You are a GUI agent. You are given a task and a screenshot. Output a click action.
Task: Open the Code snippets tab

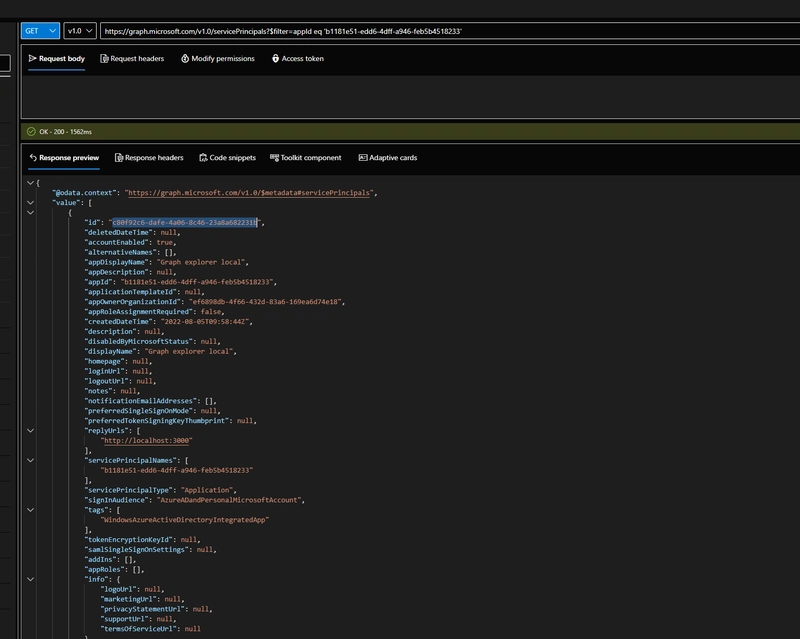228,158
